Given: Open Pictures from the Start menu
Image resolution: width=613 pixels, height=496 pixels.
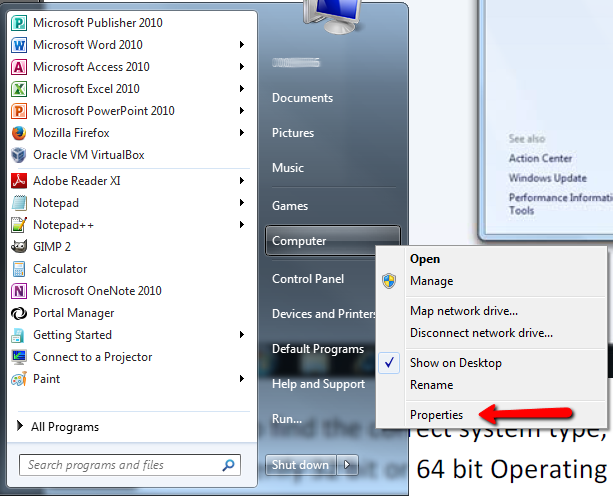Looking at the screenshot, I should [293, 133].
